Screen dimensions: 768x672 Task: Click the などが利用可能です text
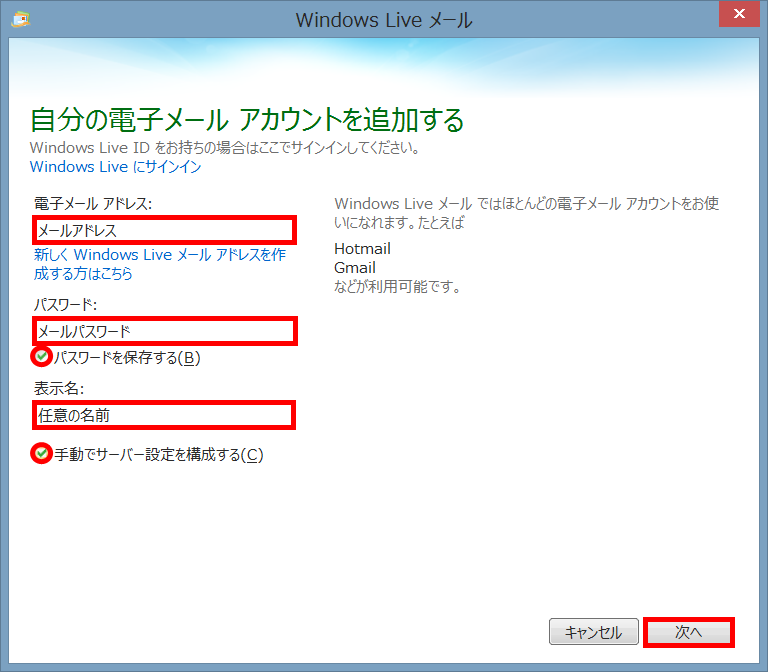point(396,287)
